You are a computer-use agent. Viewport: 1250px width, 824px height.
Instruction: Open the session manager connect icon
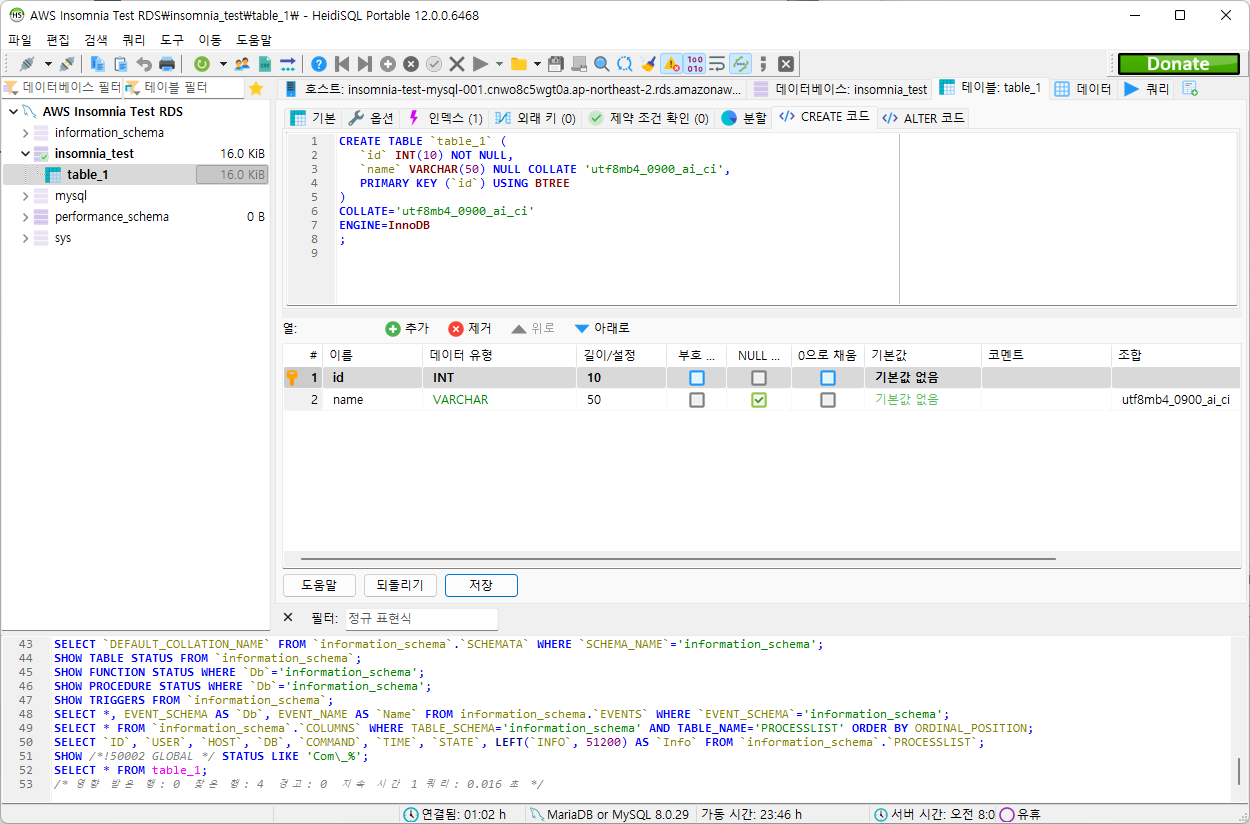pyautogui.click(x=27, y=64)
